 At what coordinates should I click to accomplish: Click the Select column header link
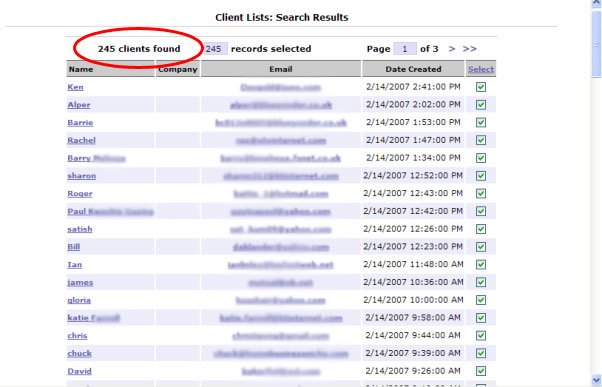pos(481,69)
